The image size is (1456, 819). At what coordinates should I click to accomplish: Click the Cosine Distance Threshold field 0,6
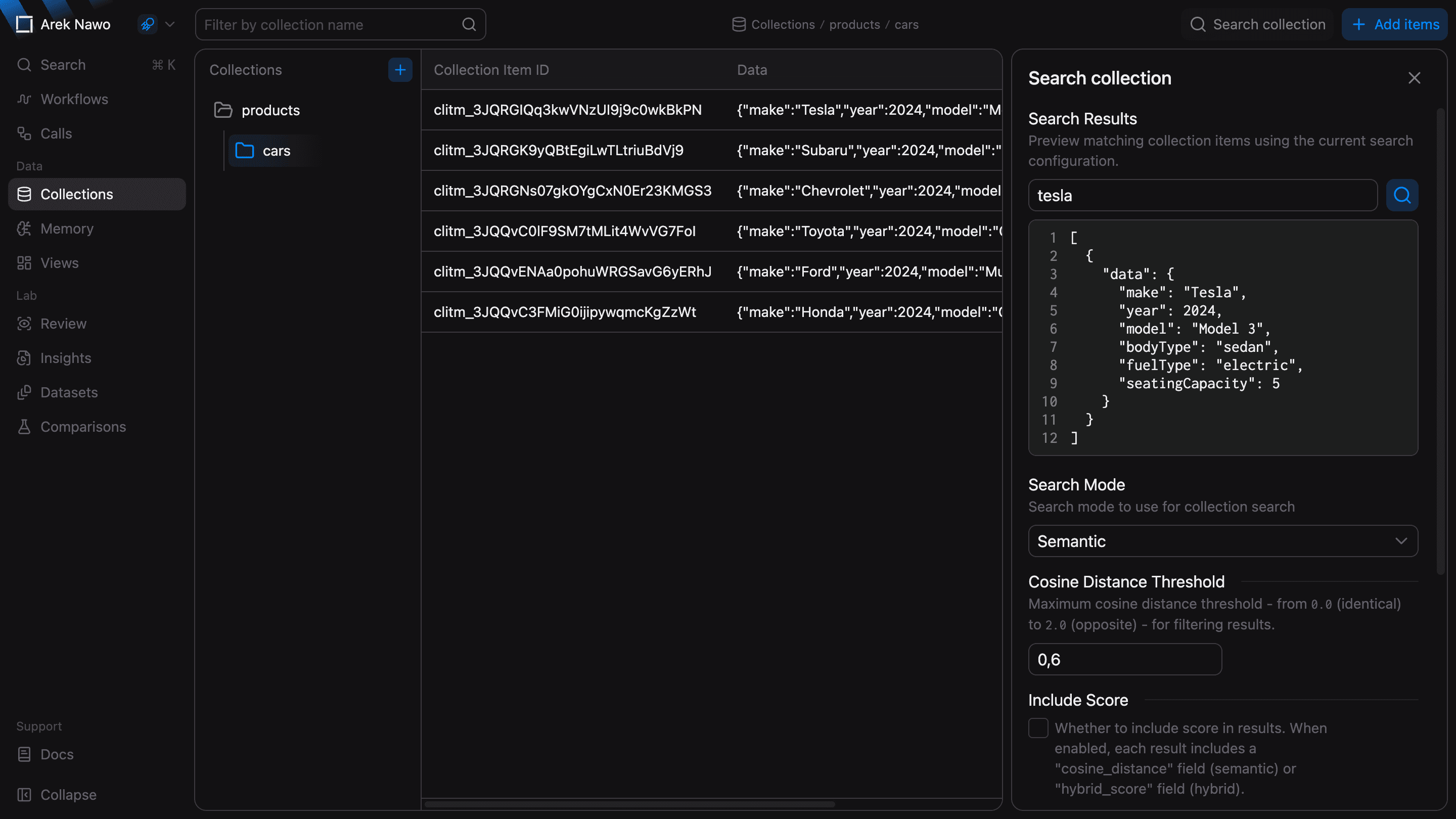point(1125,659)
